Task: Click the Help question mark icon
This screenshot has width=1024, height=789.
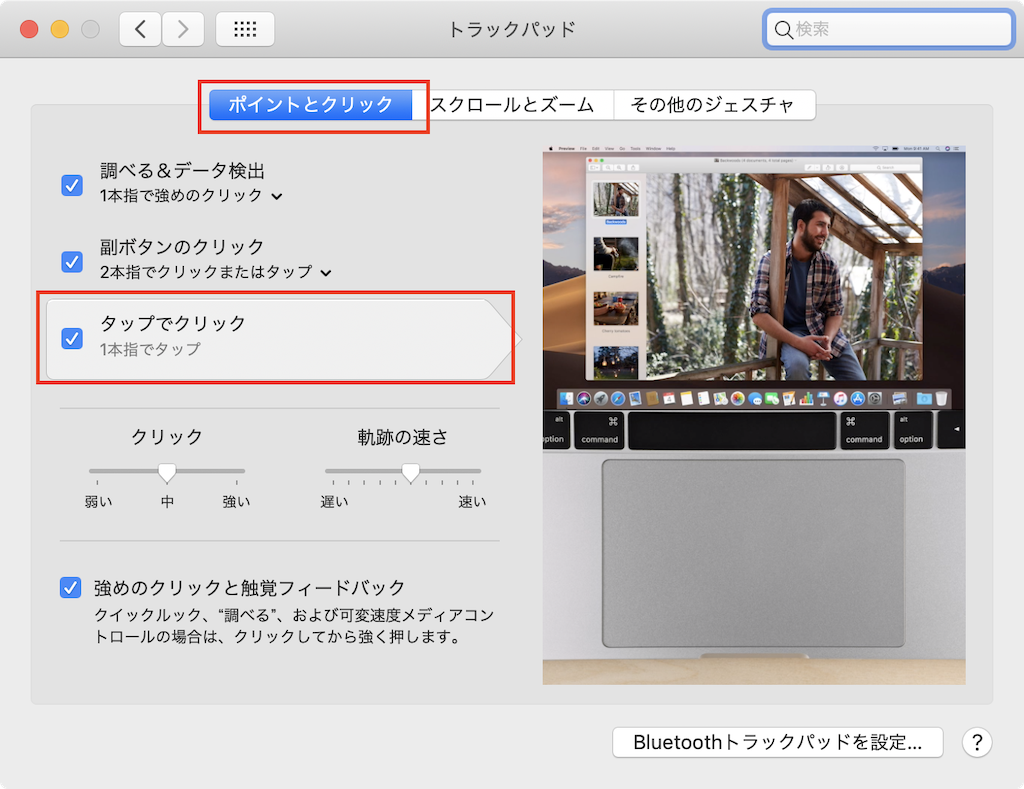Action: click(x=977, y=743)
